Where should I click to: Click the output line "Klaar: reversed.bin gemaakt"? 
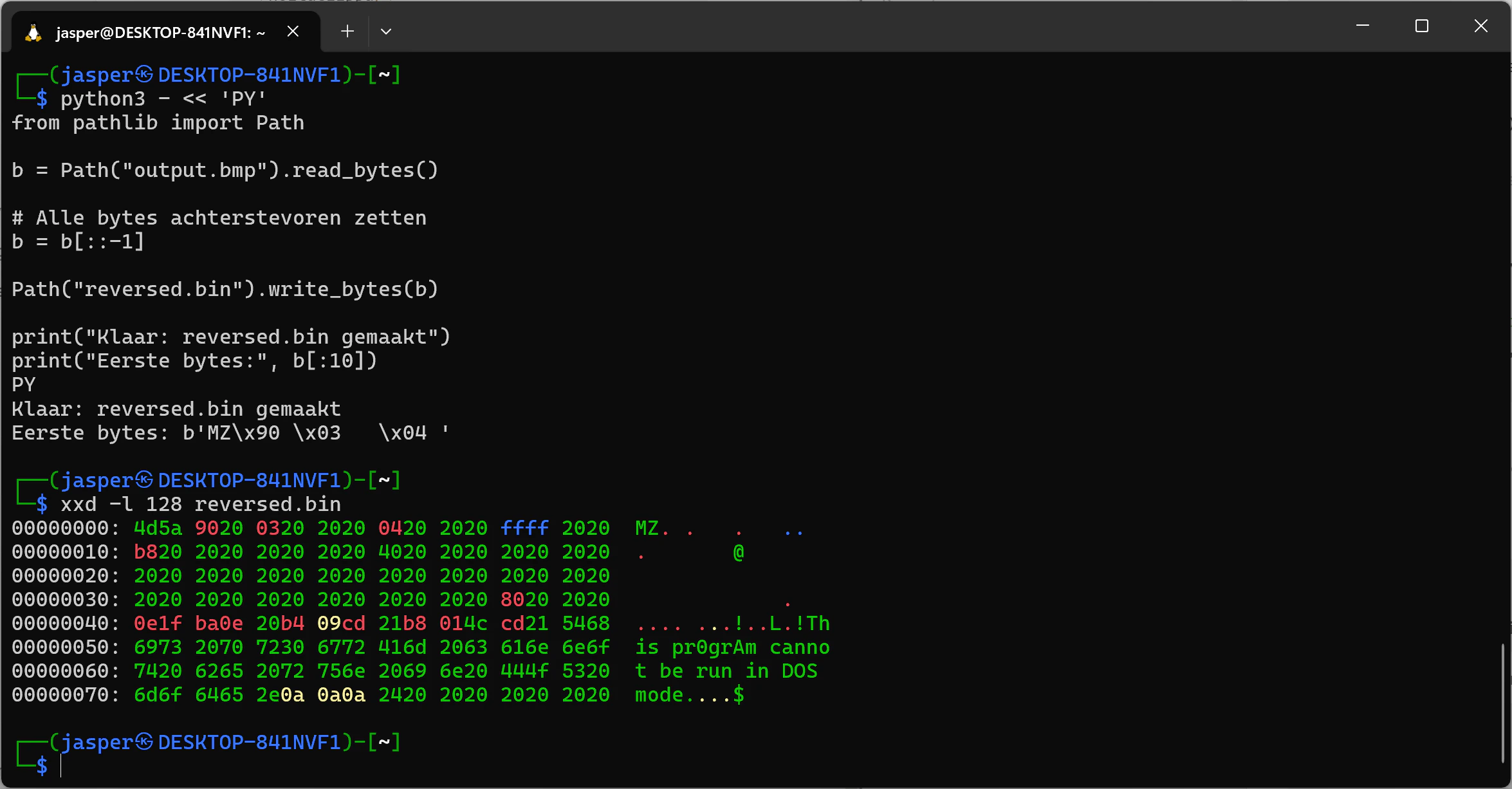176,409
